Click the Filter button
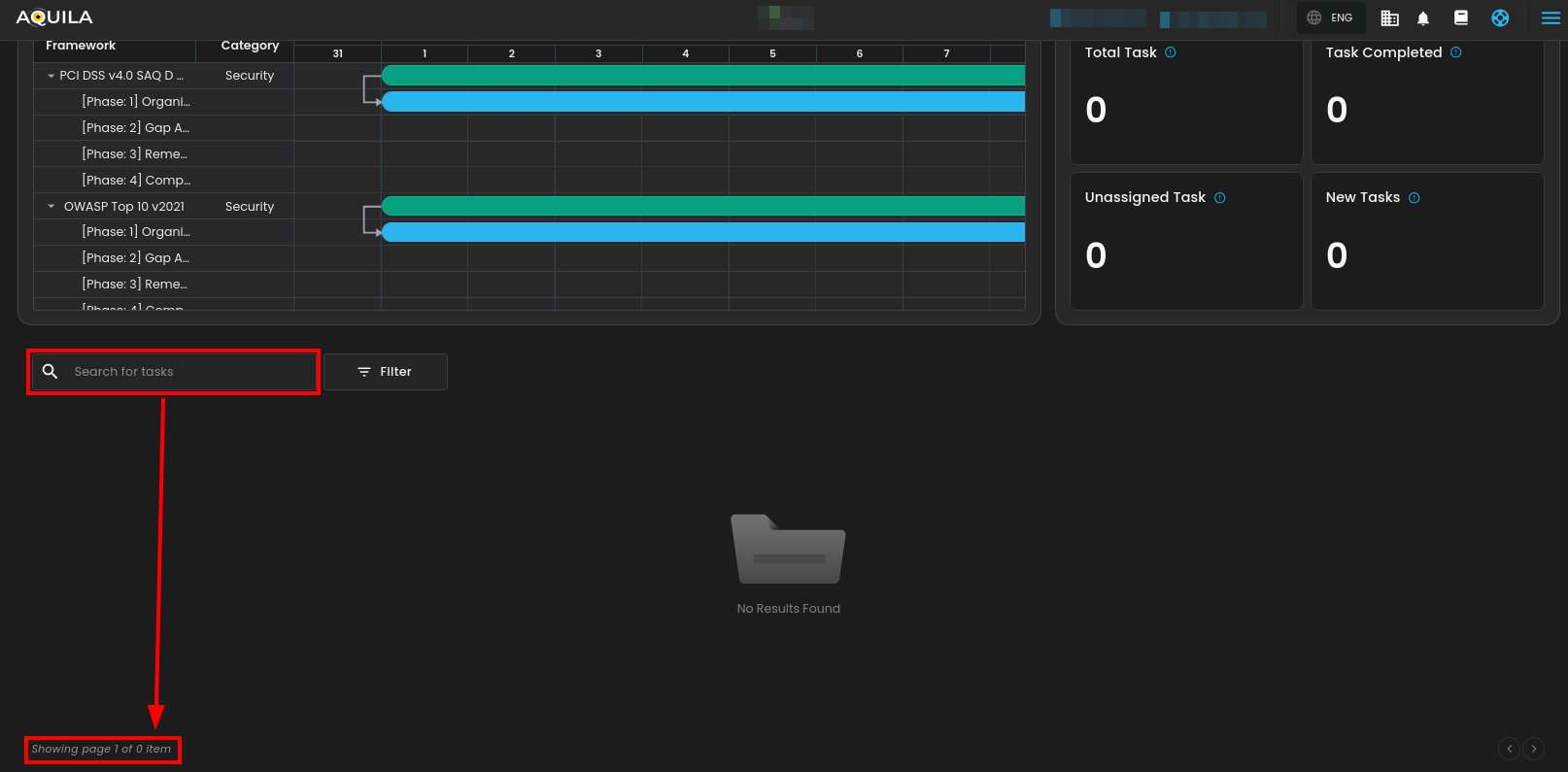The image size is (1568, 772). [x=386, y=372]
